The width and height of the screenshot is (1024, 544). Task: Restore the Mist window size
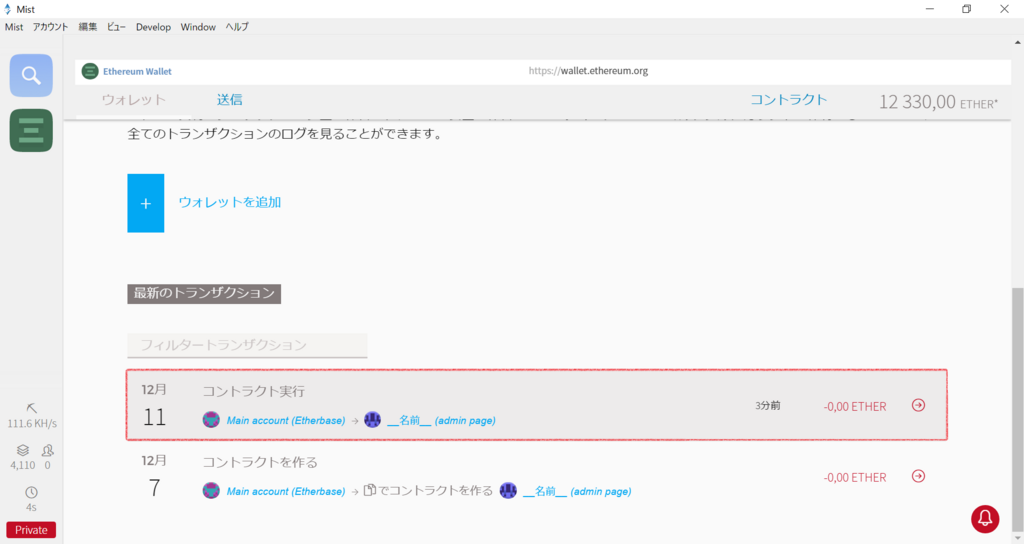[967, 8]
